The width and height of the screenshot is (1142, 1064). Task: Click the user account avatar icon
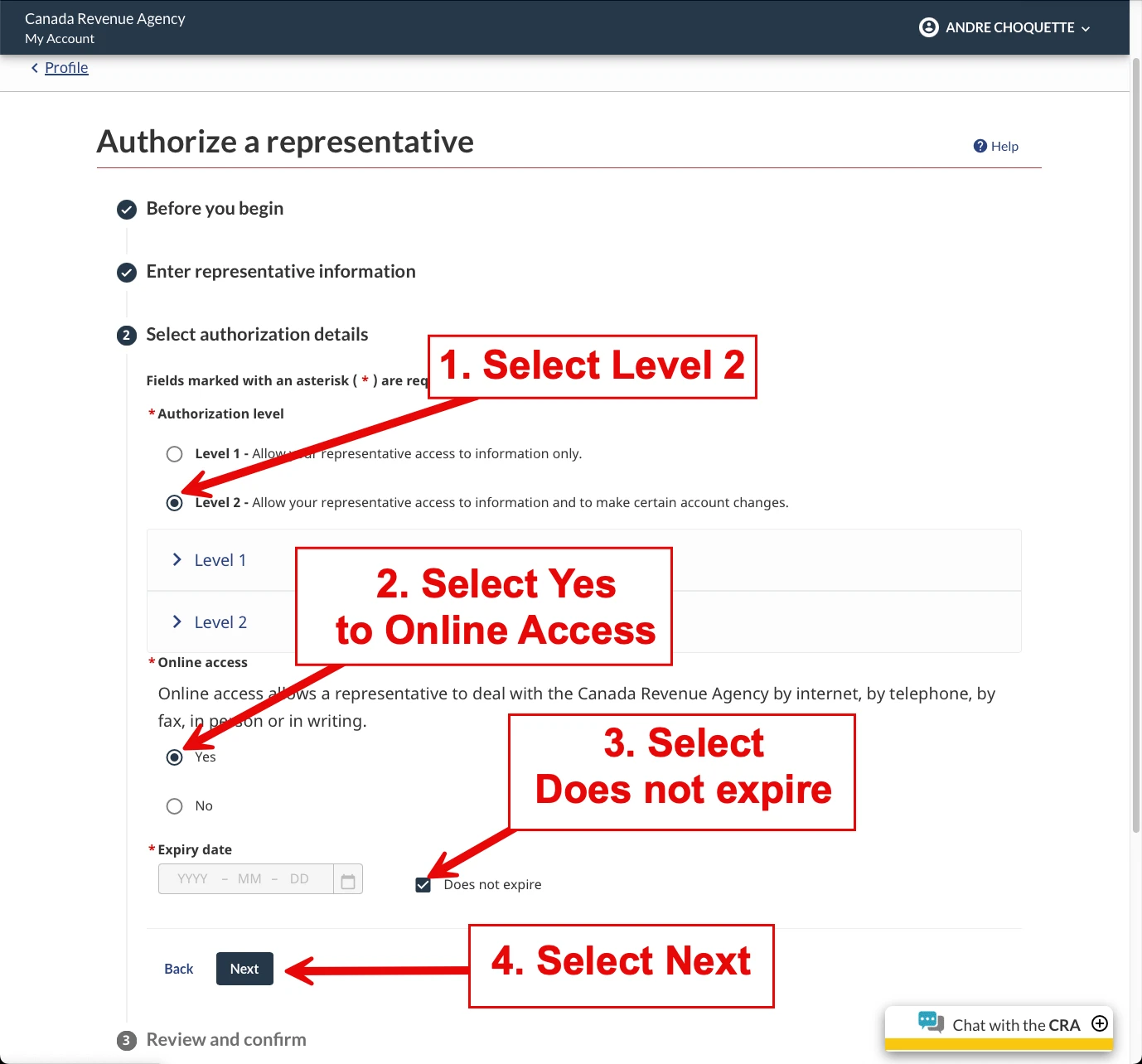[x=928, y=27]
